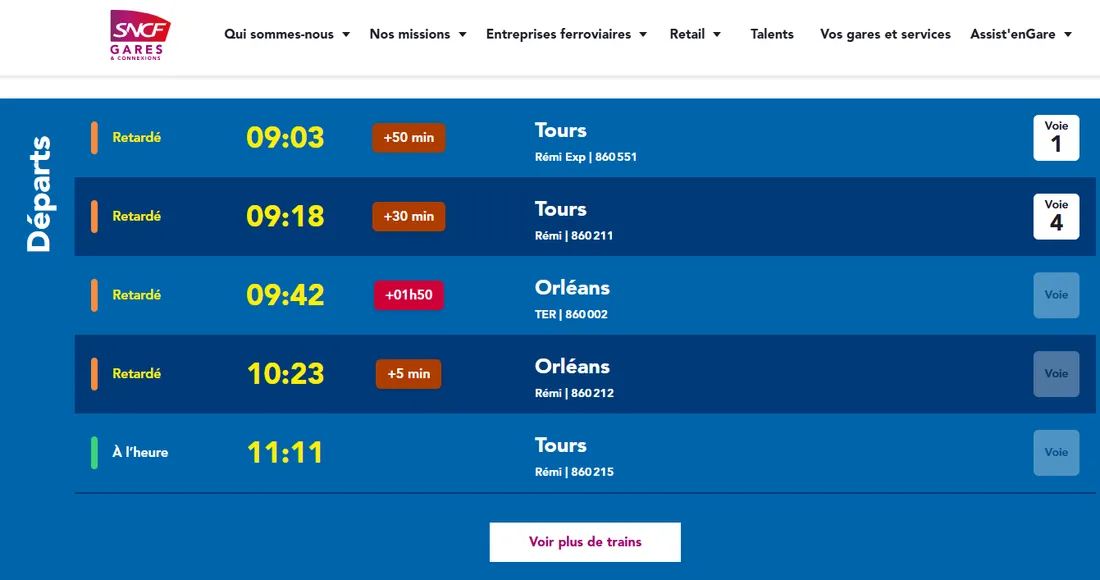Click the orange delay bar beside 09:03
The width and height of the screenshot is (1100, 580).
[x=94, y=138]
